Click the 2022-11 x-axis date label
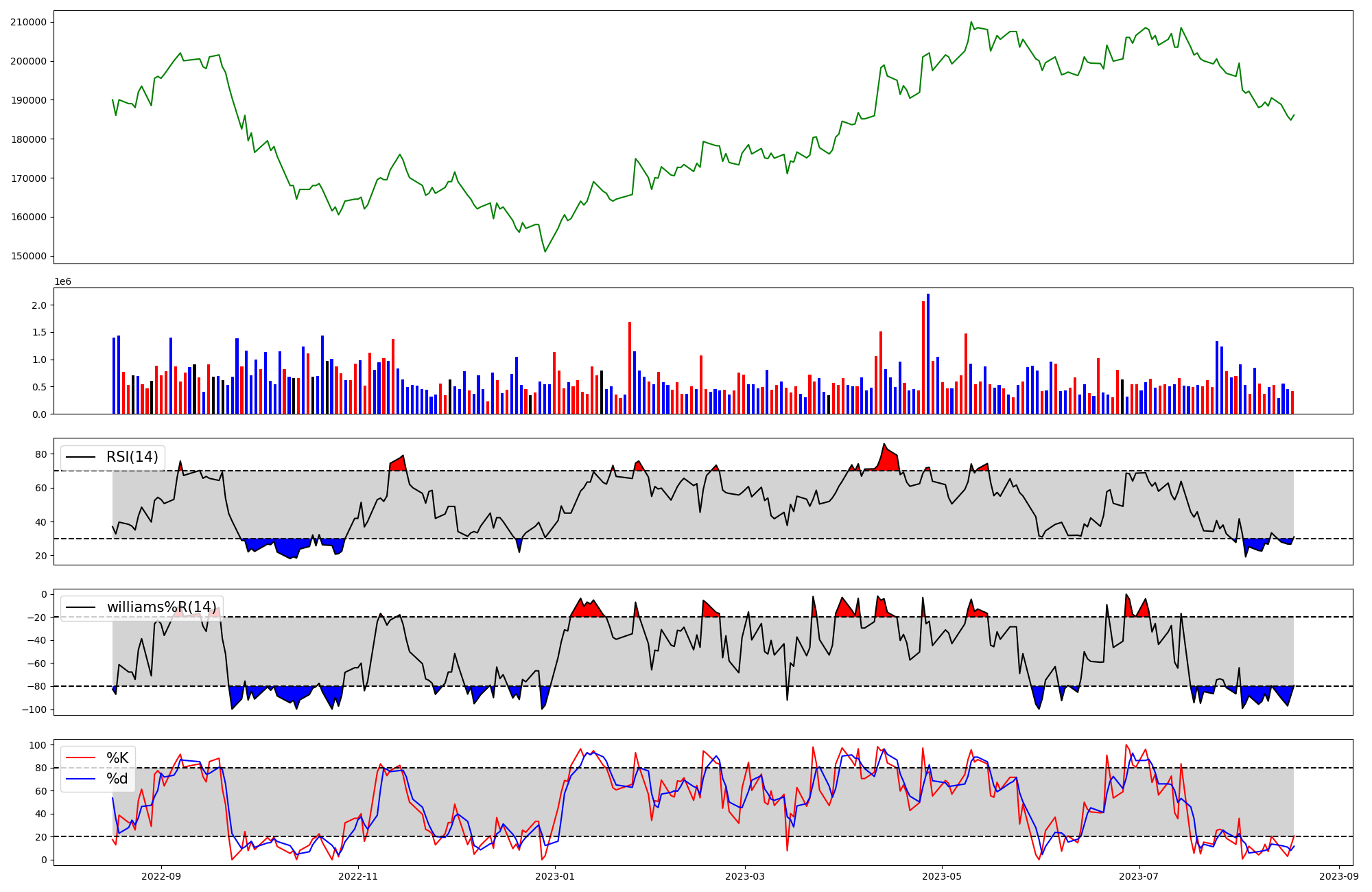This screenshot has width=1372, height=892. (358, 876)
